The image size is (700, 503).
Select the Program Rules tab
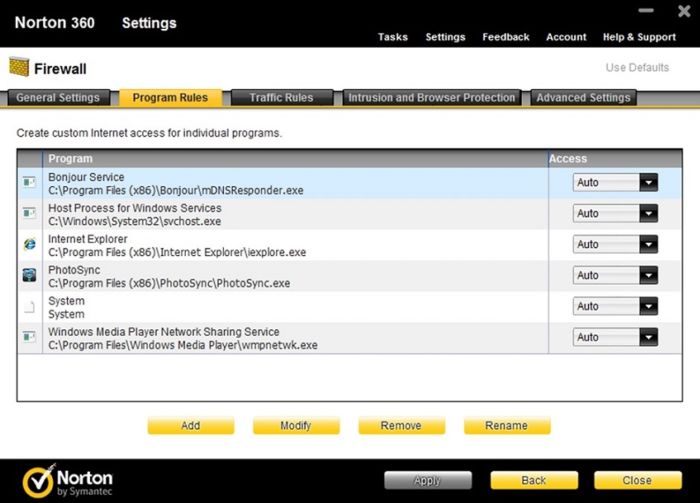click(170, 97)
